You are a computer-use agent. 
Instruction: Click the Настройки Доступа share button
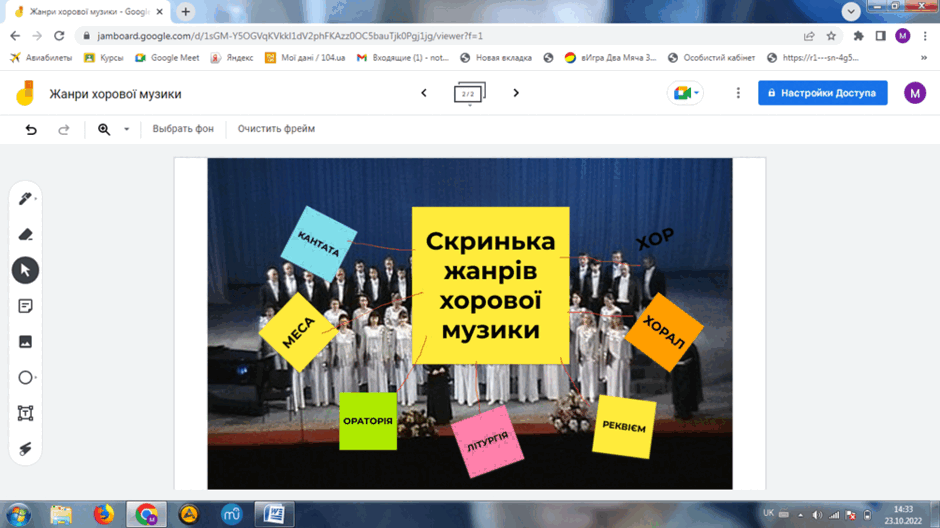(x=822, y=93)
